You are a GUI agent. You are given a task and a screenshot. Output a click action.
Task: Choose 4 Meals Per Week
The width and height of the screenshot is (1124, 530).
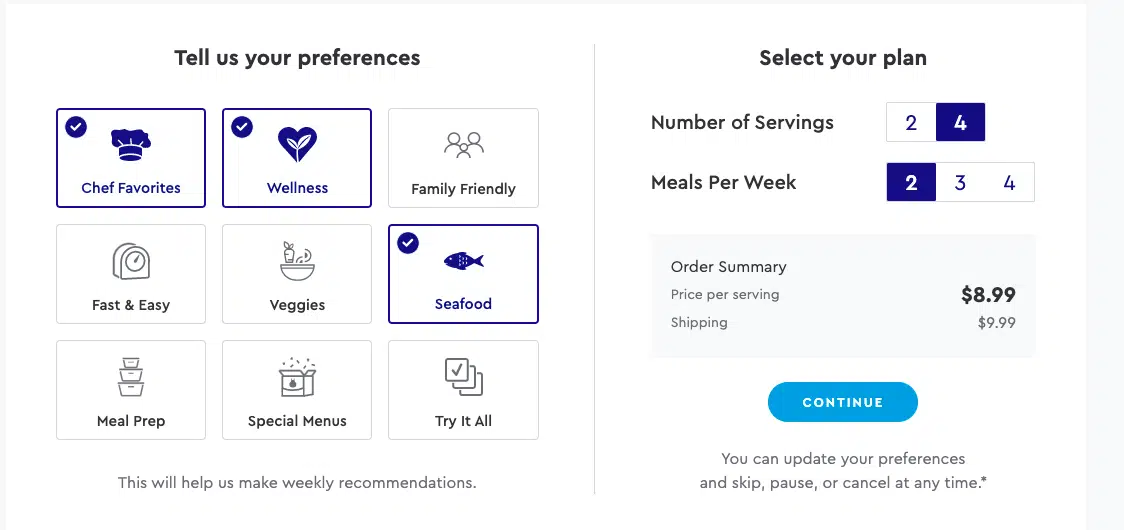tap(1009, 182)
